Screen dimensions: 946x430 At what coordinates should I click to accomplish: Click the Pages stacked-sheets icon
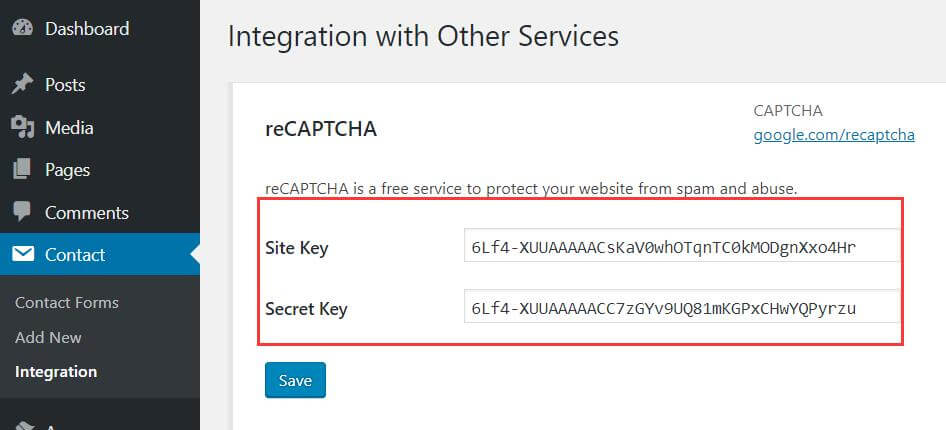(22, 170)
